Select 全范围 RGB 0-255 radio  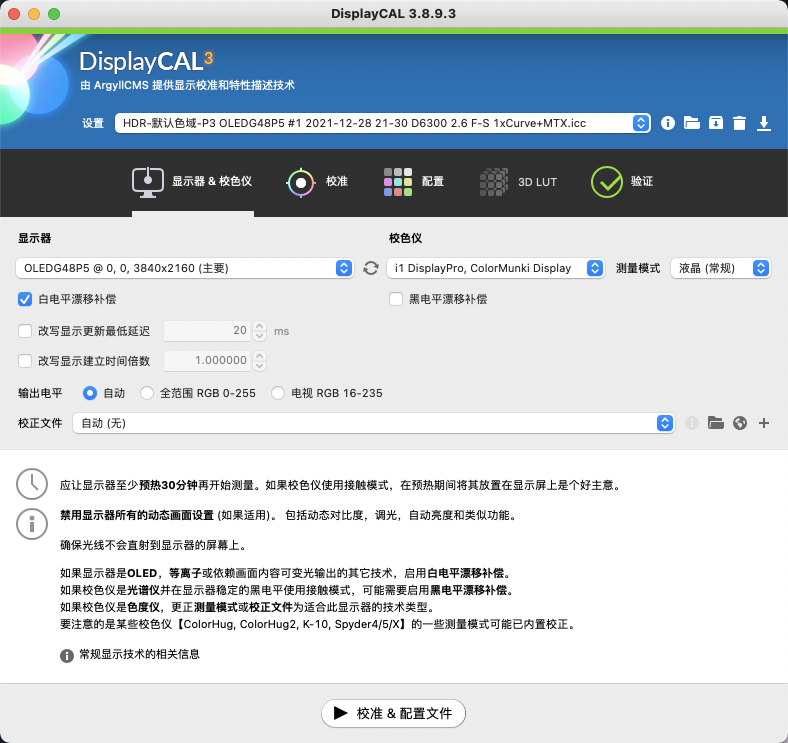pos(147,393)
